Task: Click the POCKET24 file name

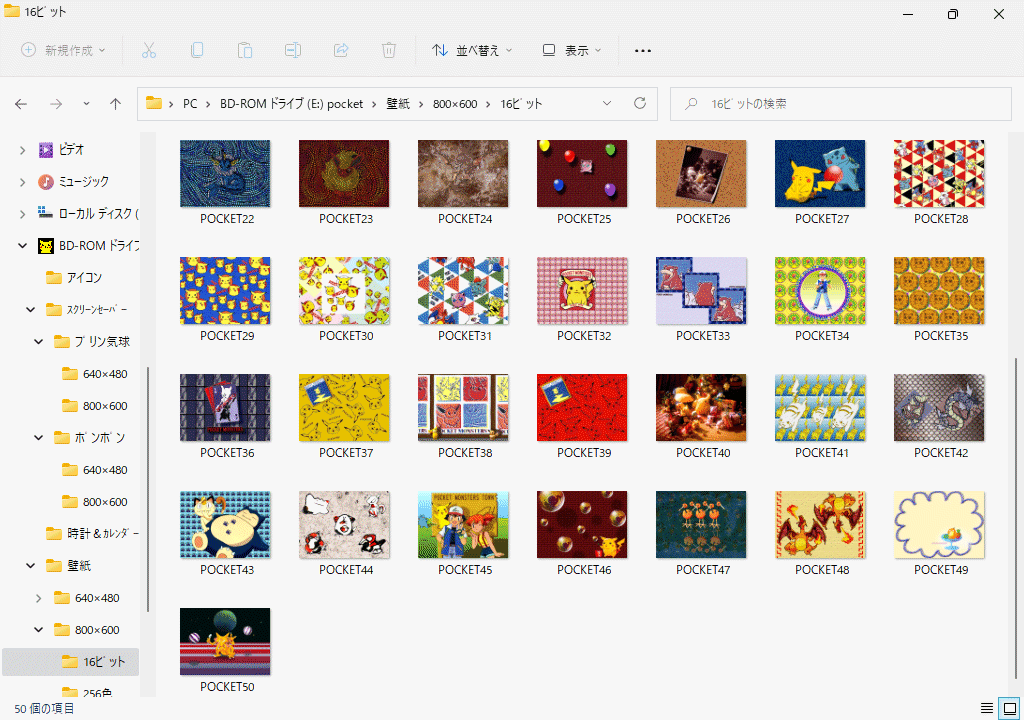Action: 465,219
